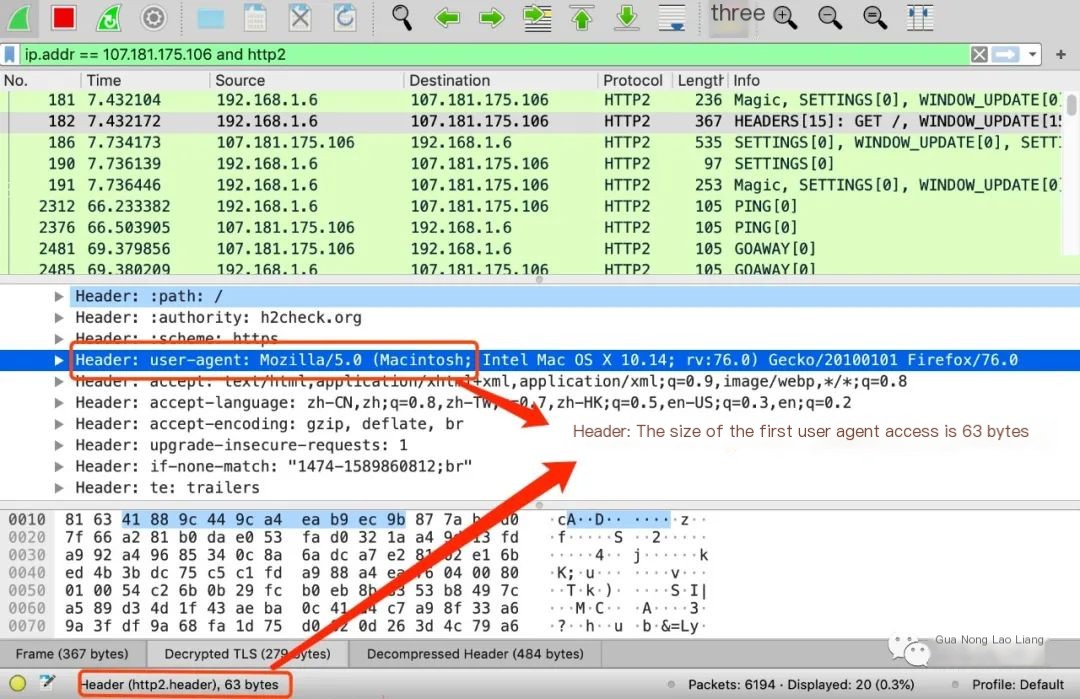The height and width of the screenshot is (699, 1080).
Task: Start capture with the shark fin icon
Action: [19, 17]
